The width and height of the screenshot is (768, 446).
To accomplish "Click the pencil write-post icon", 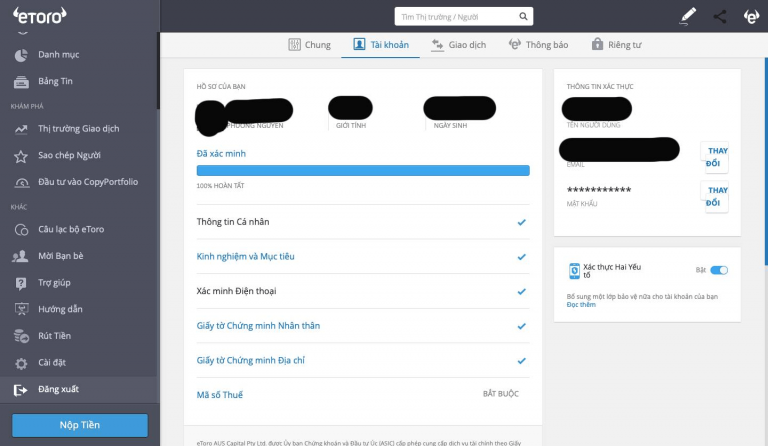I will tap(688, 16).
